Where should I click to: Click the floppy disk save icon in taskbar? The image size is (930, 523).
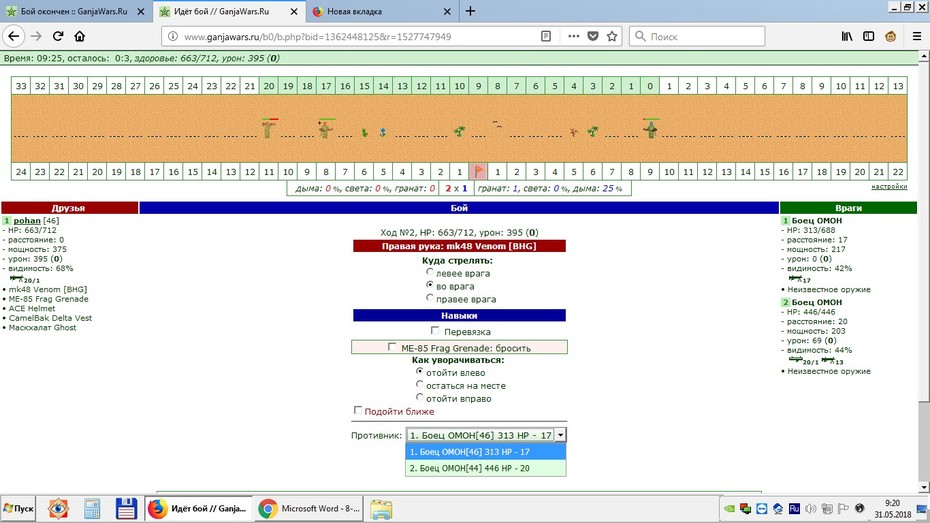click(126, 509)
